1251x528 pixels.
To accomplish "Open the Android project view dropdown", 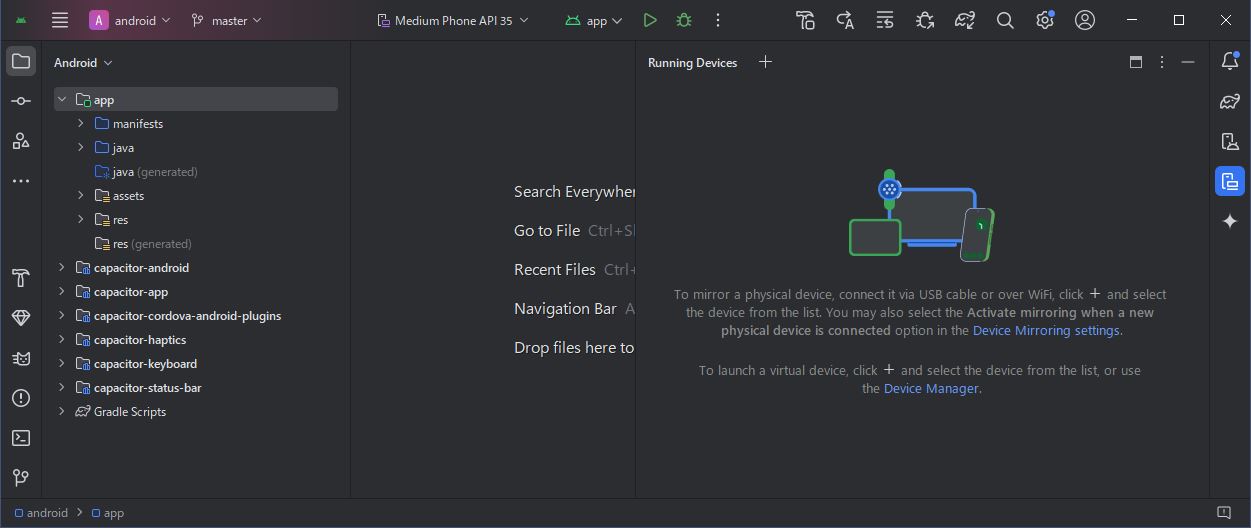I will pyautogui.click(x=83, y=62).
